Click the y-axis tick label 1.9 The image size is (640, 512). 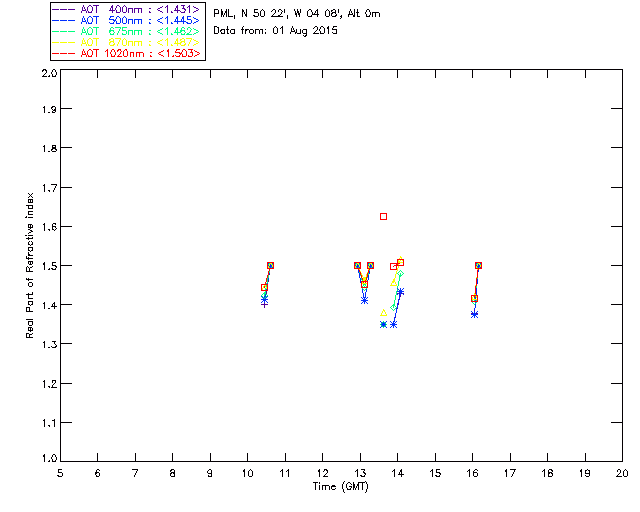tap(49, 109)
